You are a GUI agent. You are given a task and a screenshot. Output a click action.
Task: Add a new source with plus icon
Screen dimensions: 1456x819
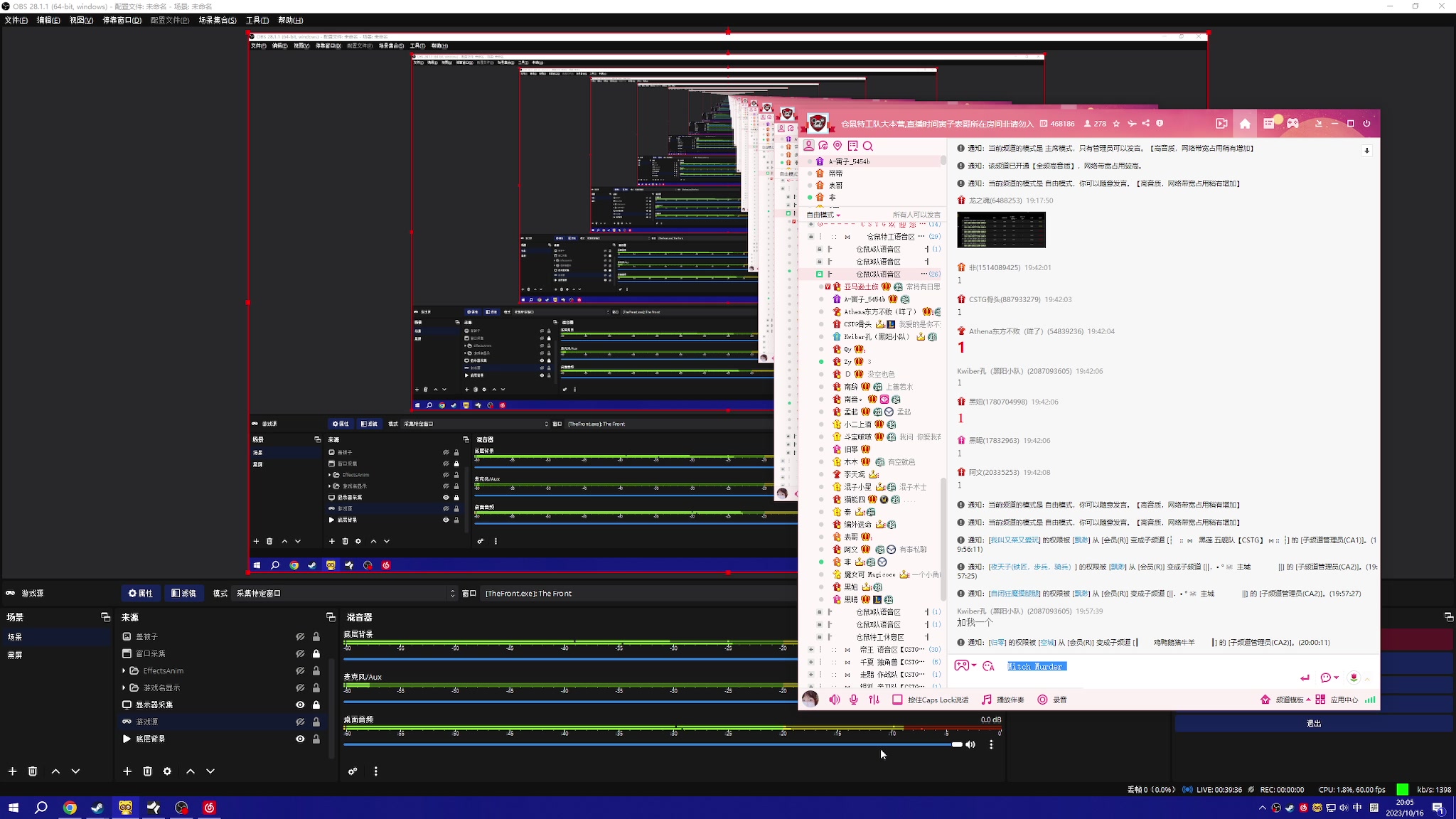[127, 771]
